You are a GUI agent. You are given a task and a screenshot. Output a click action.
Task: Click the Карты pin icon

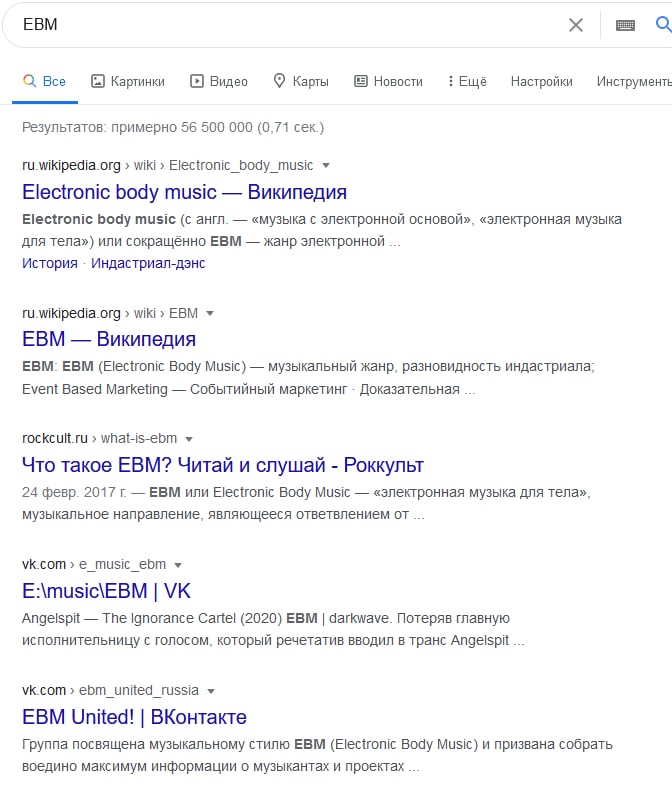pyautogui.click(x=279, y=80)
